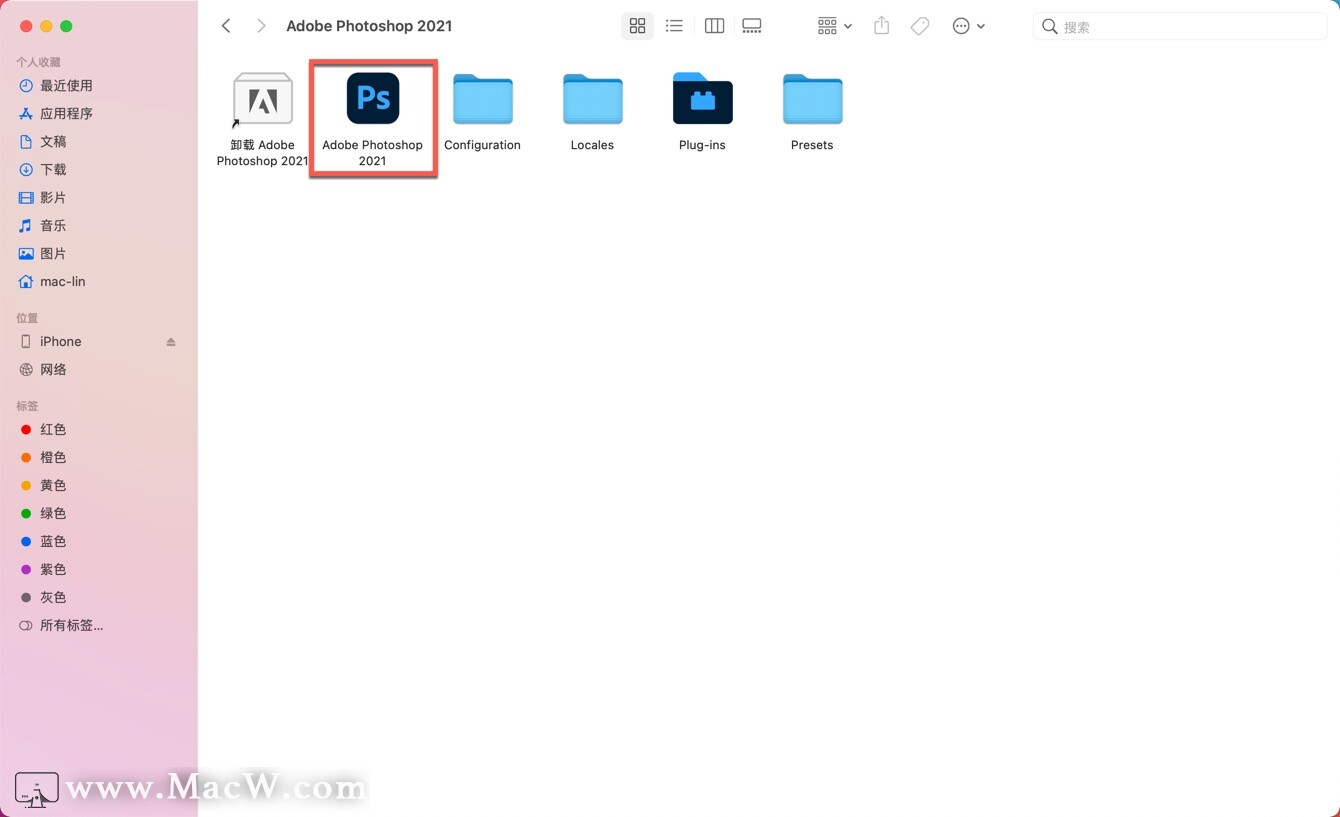Choose the 灰色 tag
Image resolution: width=1340 pixels, height=817 pixels.
[53, 598]
